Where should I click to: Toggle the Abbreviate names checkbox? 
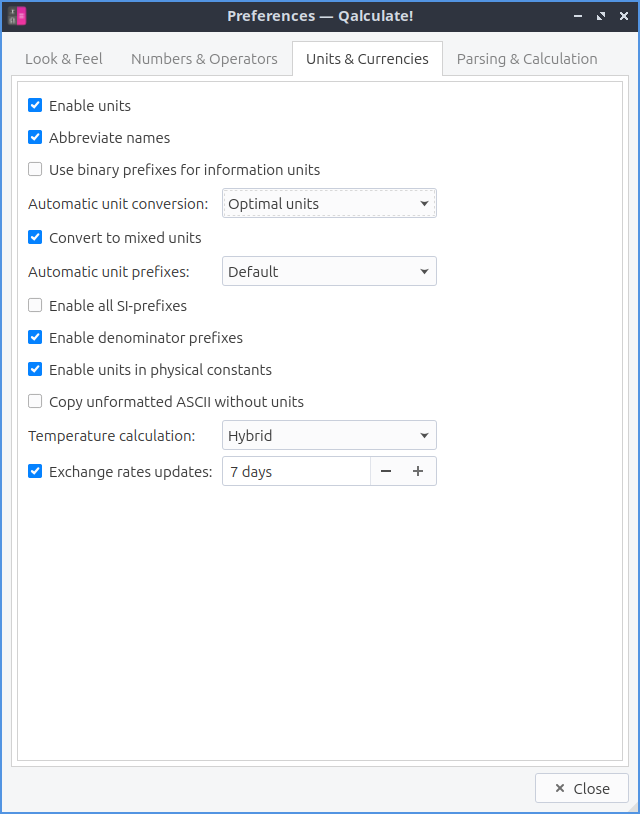click(35, 138)
